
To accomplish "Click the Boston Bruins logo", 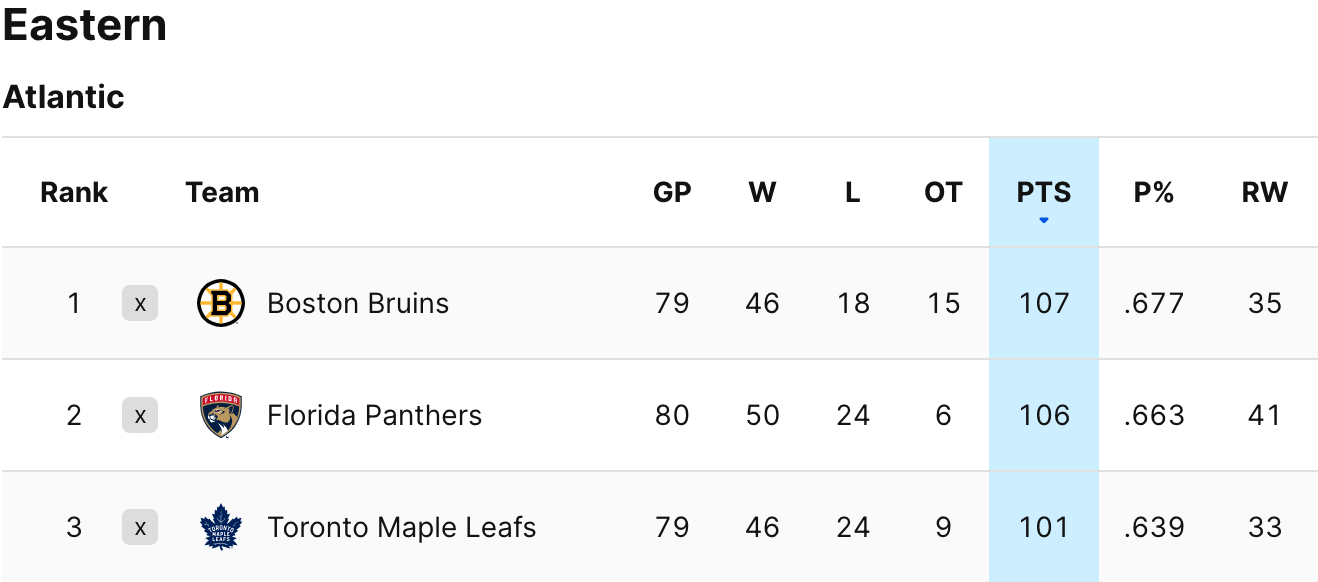I will pos(221,303).
